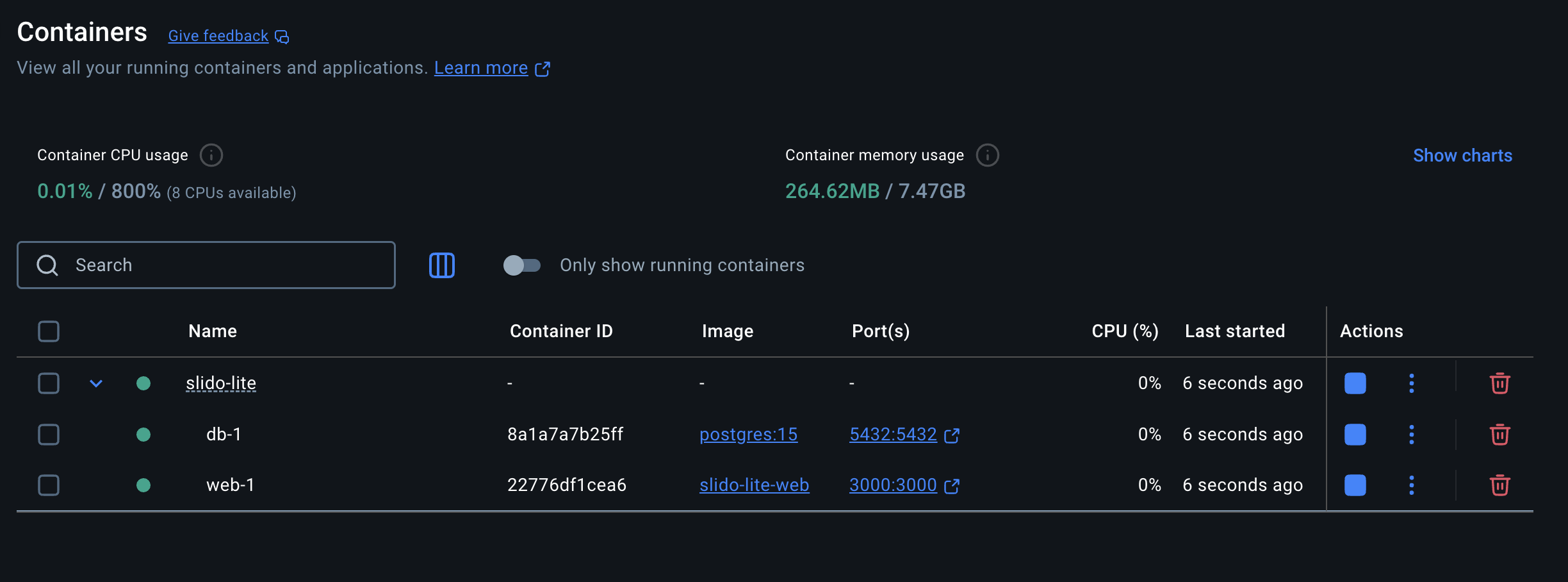Open the Learn more link
Image resolution: width=1568 pixels, height=582 pixels.
click(x=481, y=67)
